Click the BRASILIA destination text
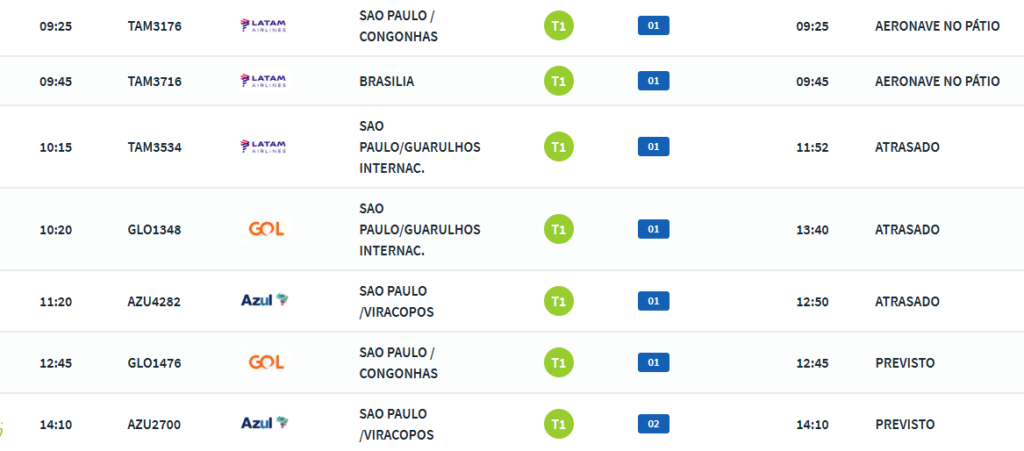 (387, 82)
